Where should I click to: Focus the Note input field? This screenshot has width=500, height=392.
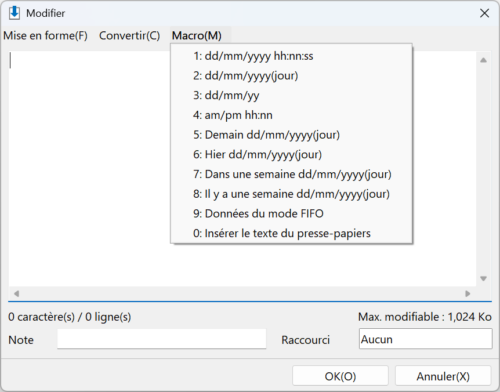pos(162,339)
